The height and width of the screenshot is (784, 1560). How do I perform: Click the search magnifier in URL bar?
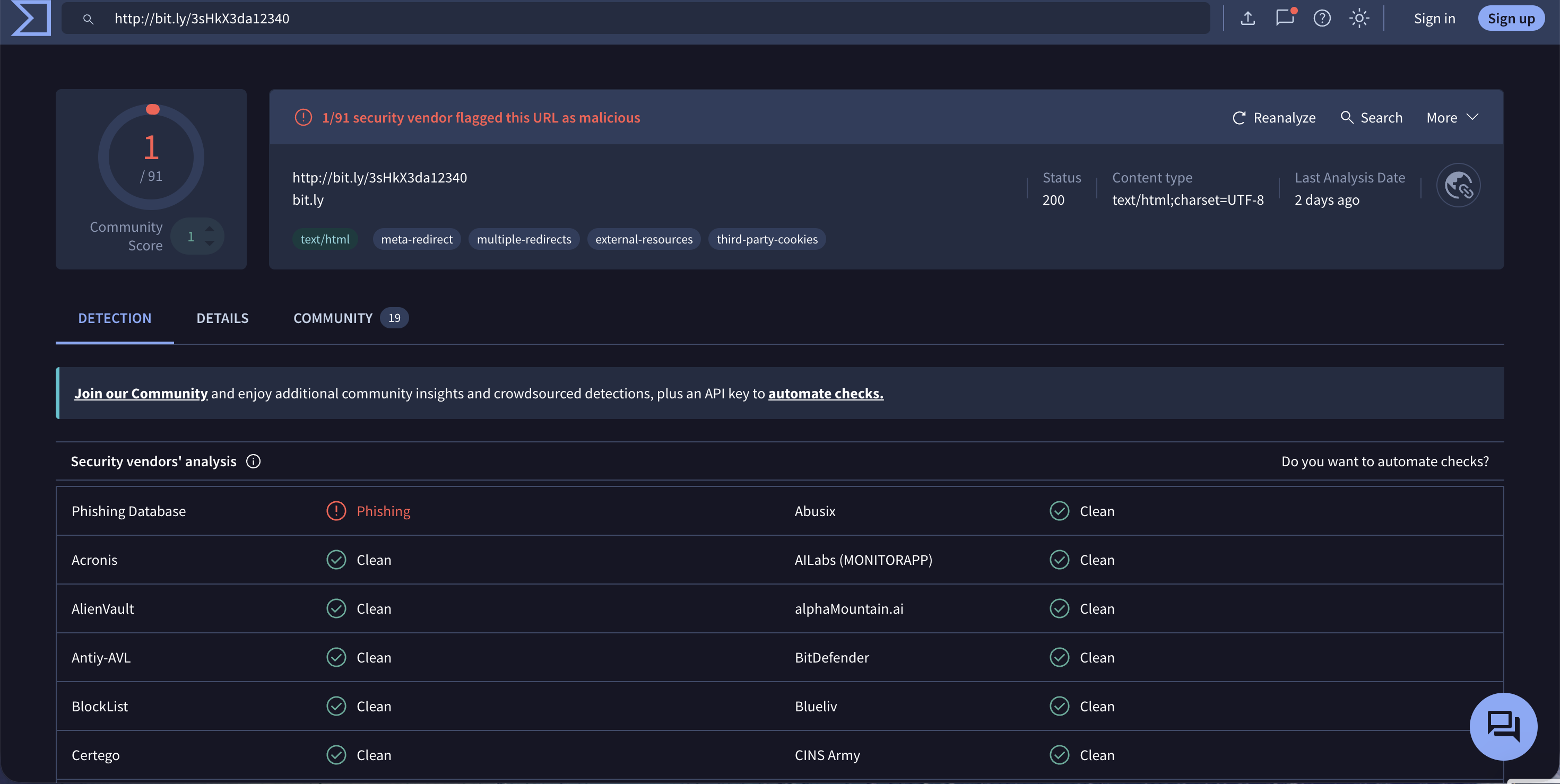[x=89, y=20]
